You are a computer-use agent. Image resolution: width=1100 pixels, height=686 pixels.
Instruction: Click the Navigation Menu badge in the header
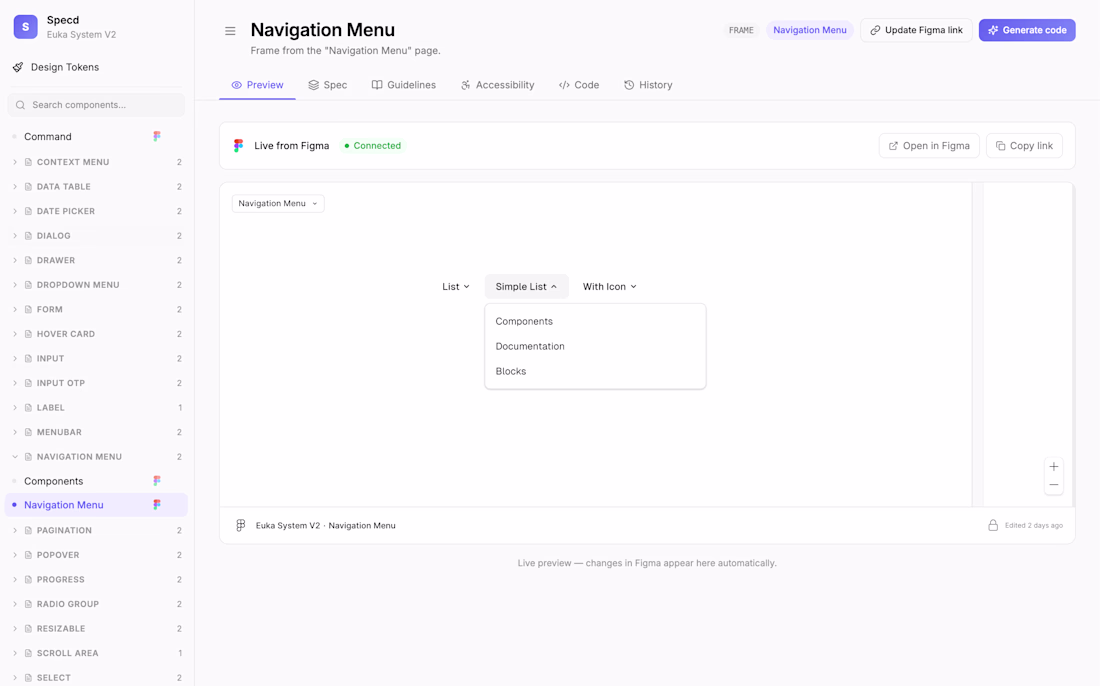pos(810,30)
